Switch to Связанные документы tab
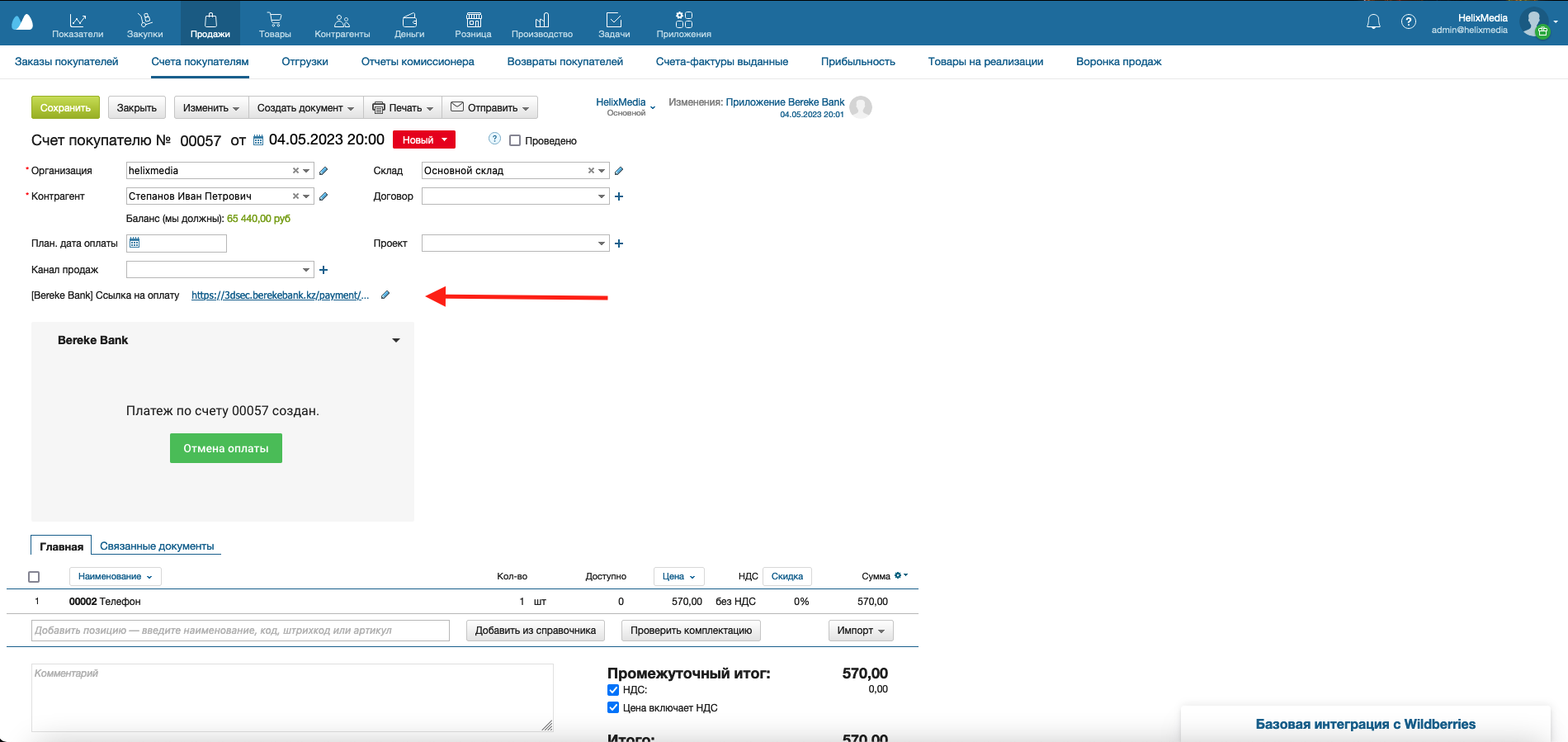1568x742 pixels. point(157,546)
